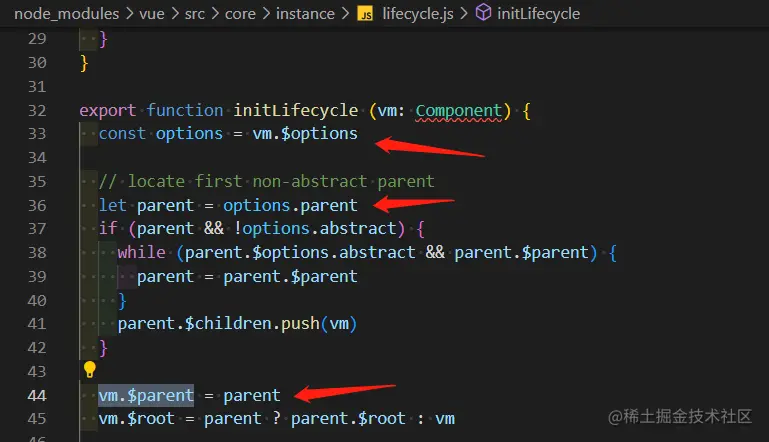This screenshot has height=442, width=769.
Task: Click the Component type with red squiggle
Action: [x=459, y=110]
